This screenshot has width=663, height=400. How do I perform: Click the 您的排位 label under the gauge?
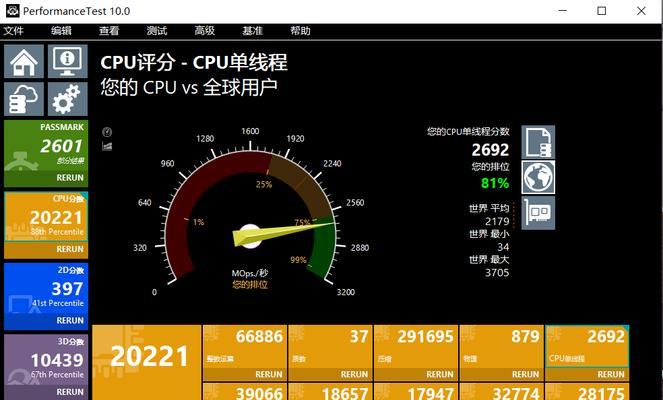249,285
